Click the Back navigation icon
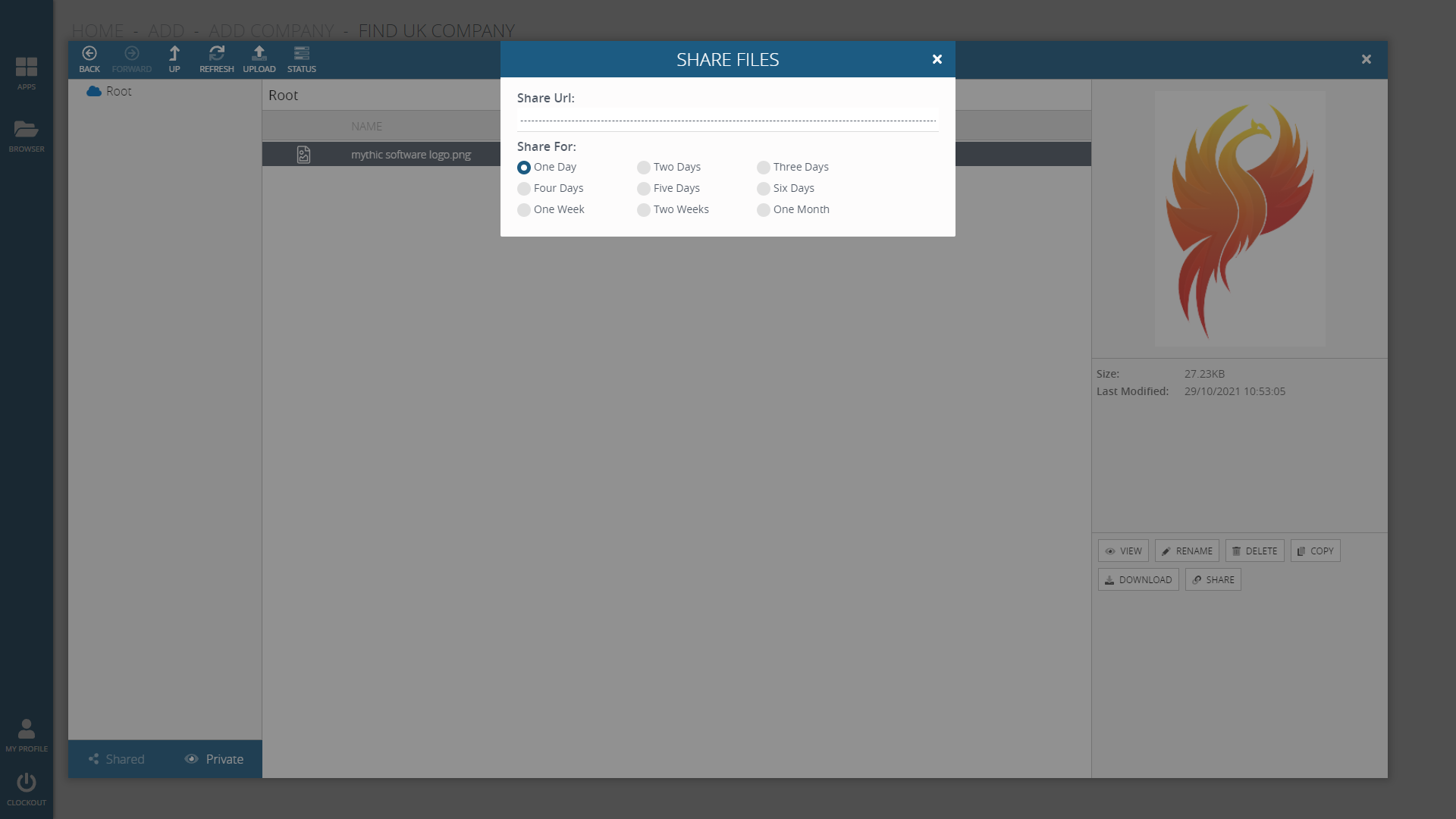Viewport: 1456px width, 819px height. 89,55
